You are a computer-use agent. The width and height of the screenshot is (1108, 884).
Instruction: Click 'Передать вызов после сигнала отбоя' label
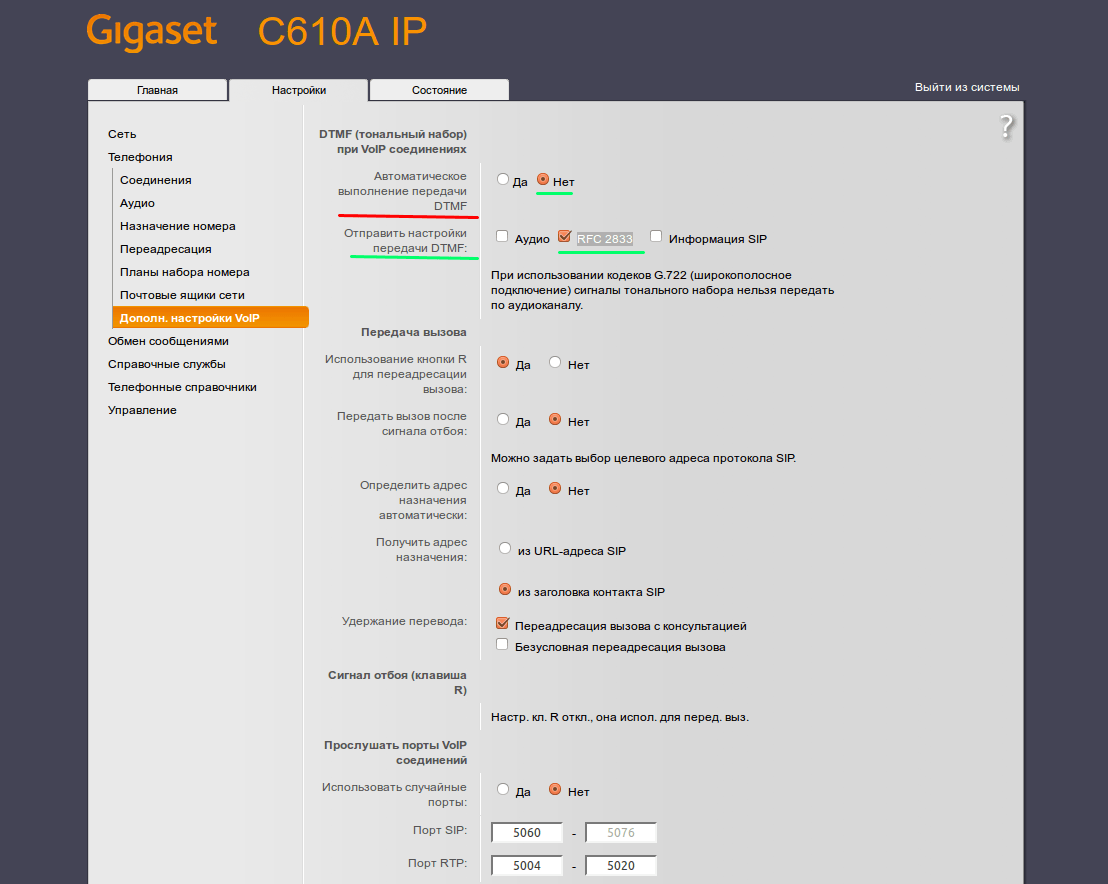tap(401, 424)
